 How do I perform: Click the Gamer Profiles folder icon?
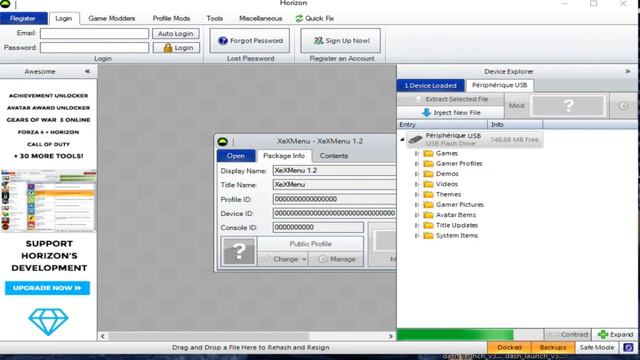tap(428, 164)
